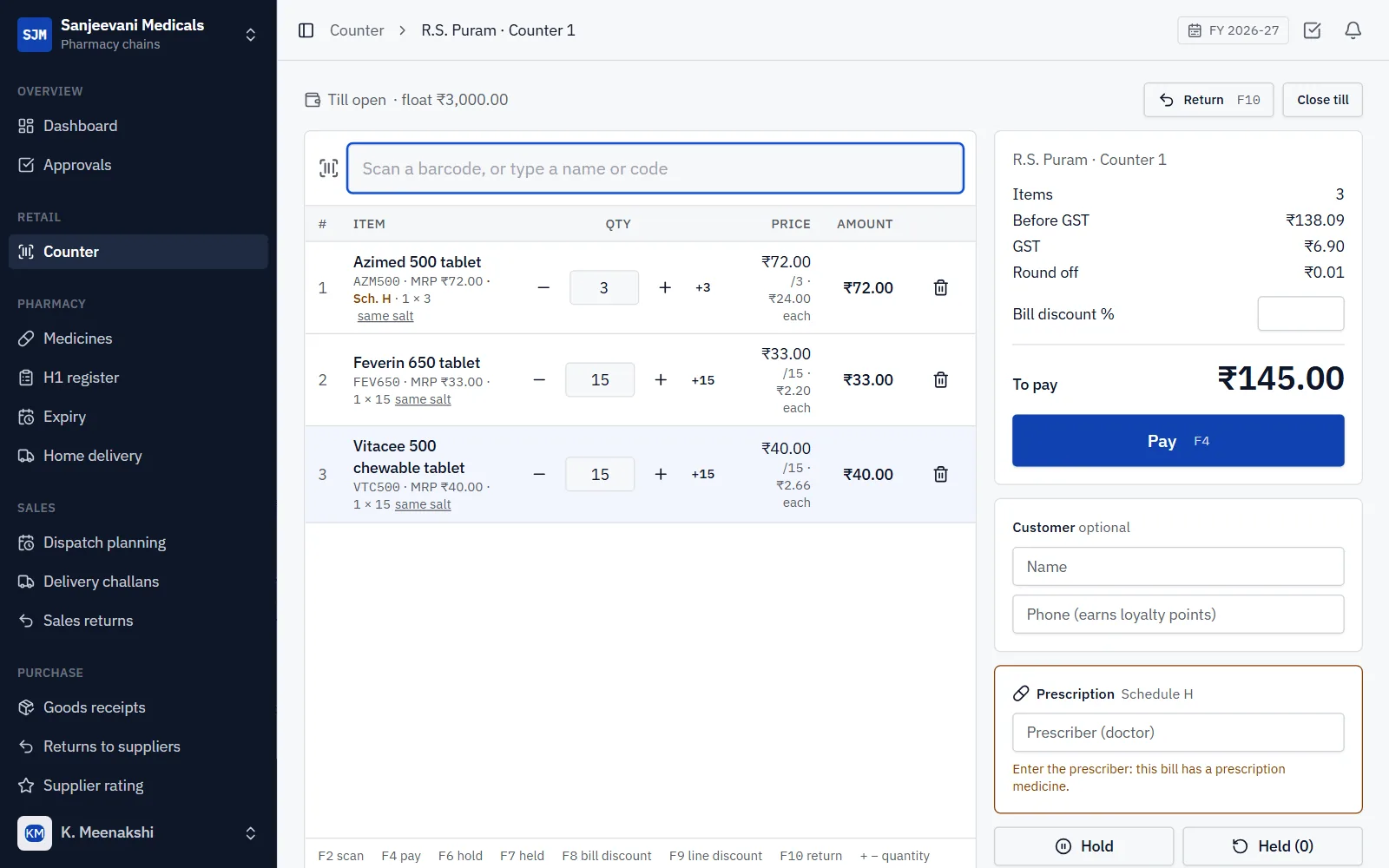1389x868 pixels.
Task: Add a strip of +3 to Azimed
Action: click(x=702, y=287)
